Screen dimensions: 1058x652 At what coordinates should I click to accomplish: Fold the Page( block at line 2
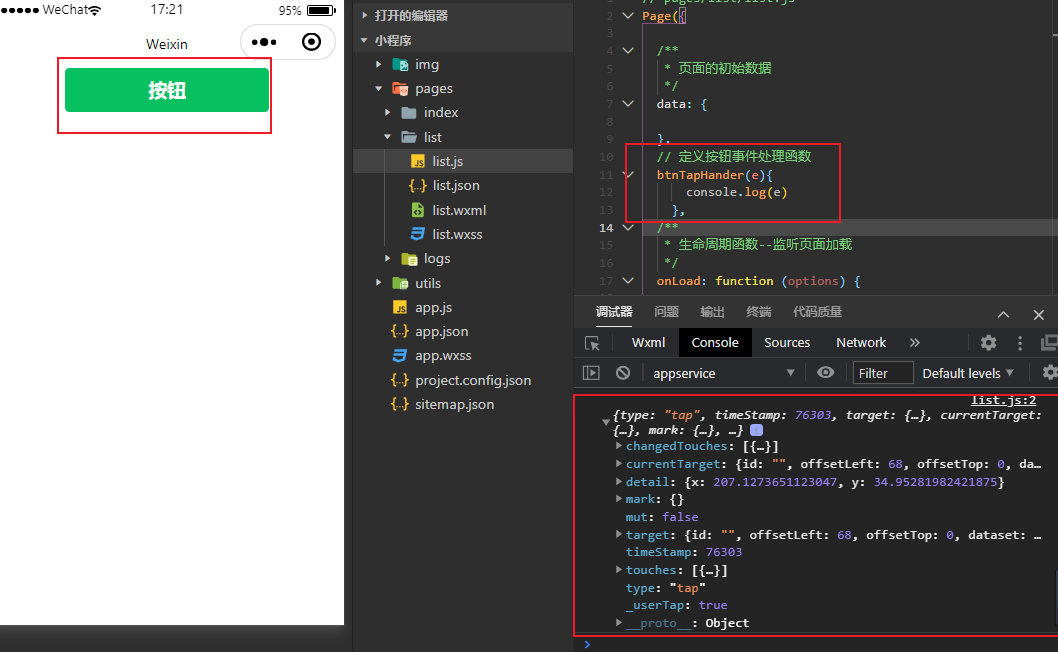click(x=628, y=16)
